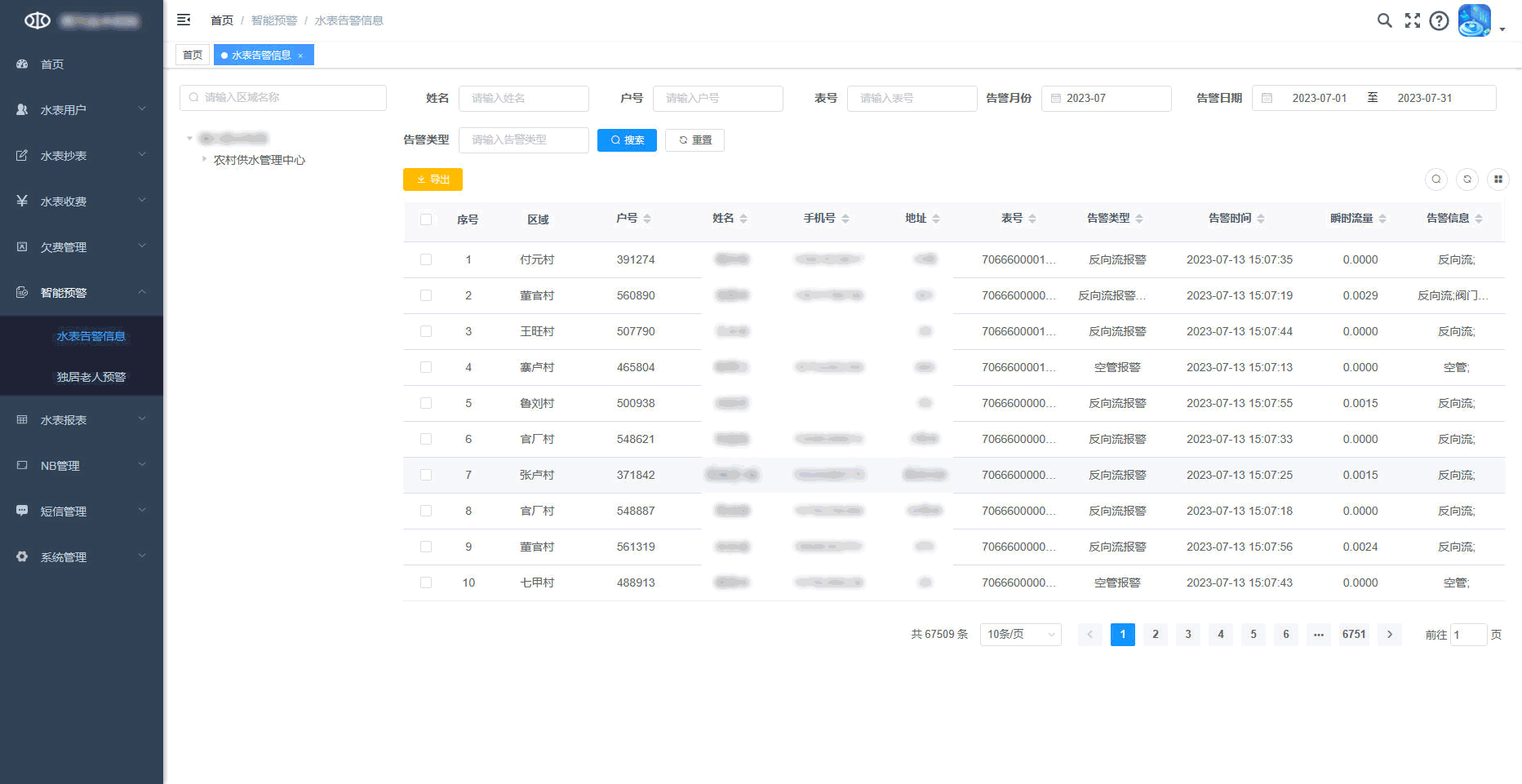Screen dimensions: 1522x784
Task: Click the 请输入户号 input field
Action: [x=717, y=98]
